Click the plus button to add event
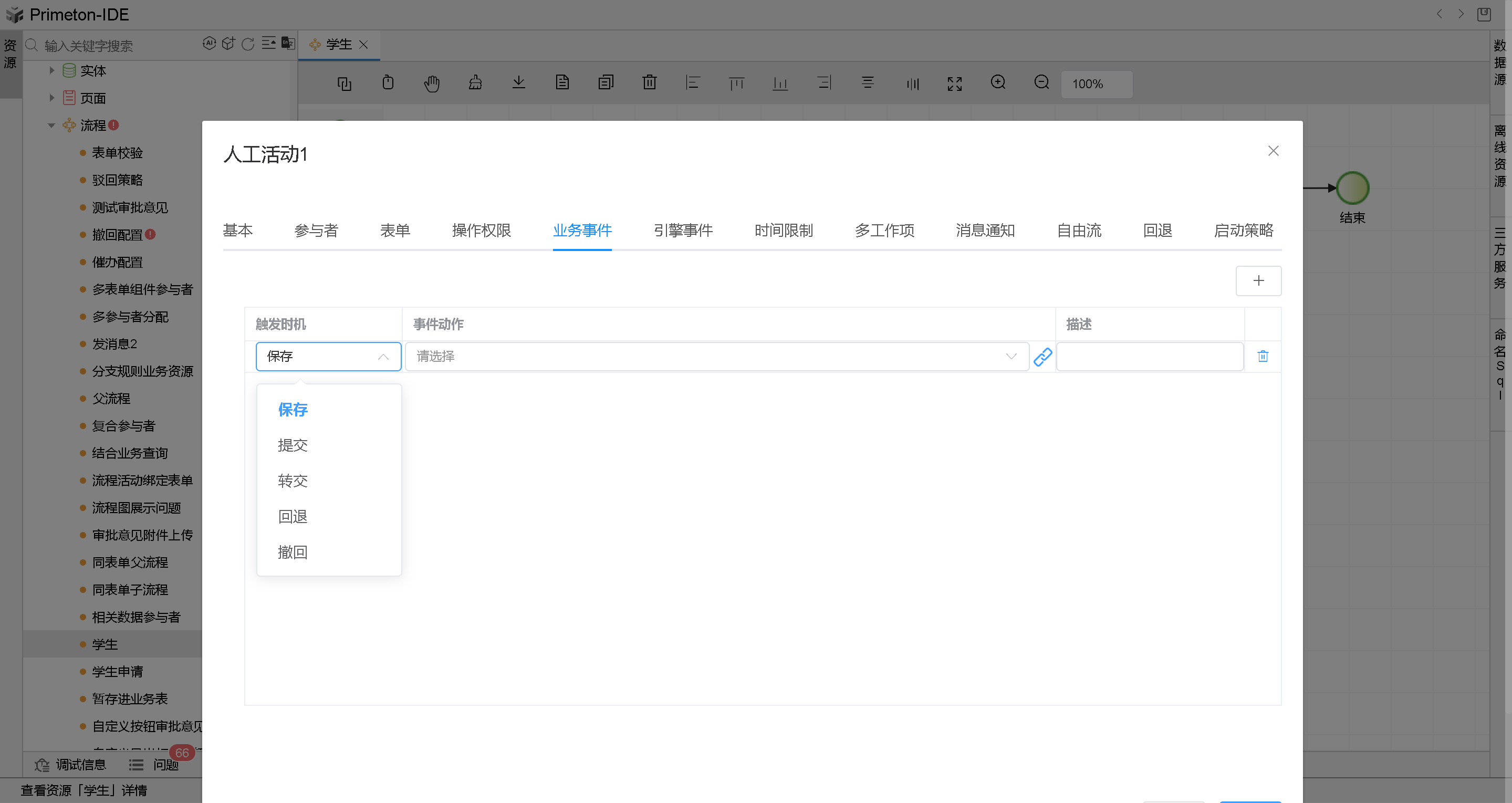 [1258, 280]
